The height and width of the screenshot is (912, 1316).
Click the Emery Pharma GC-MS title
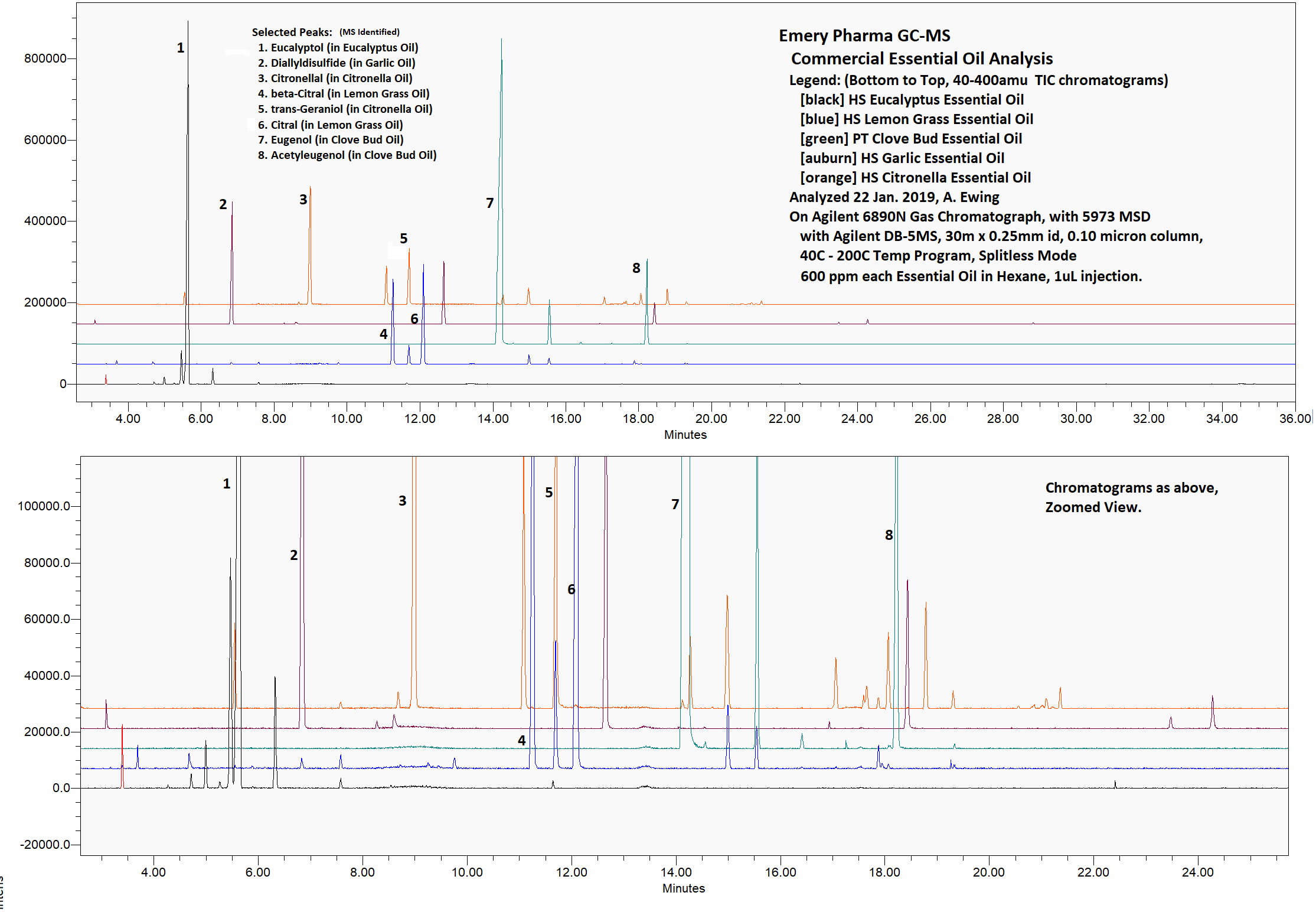(864, 36)
